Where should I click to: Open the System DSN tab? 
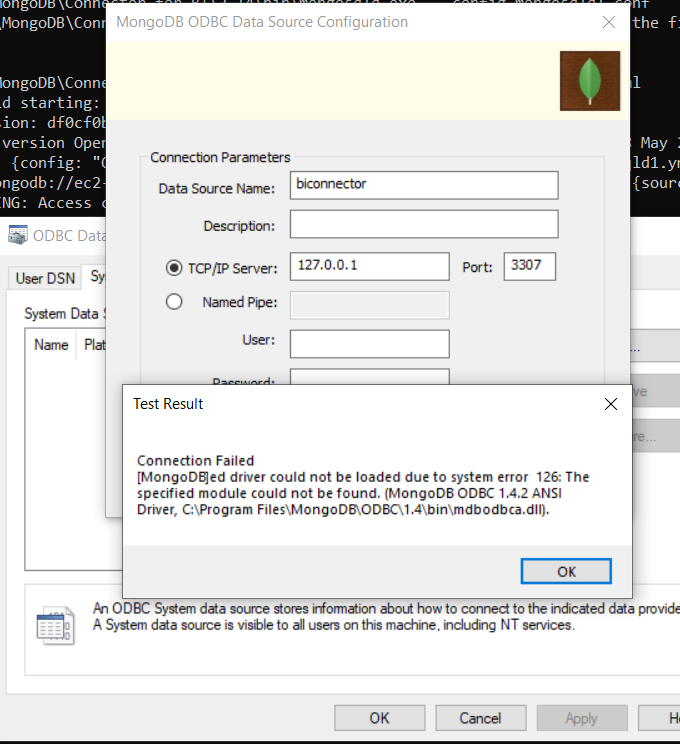click(96, 277)
